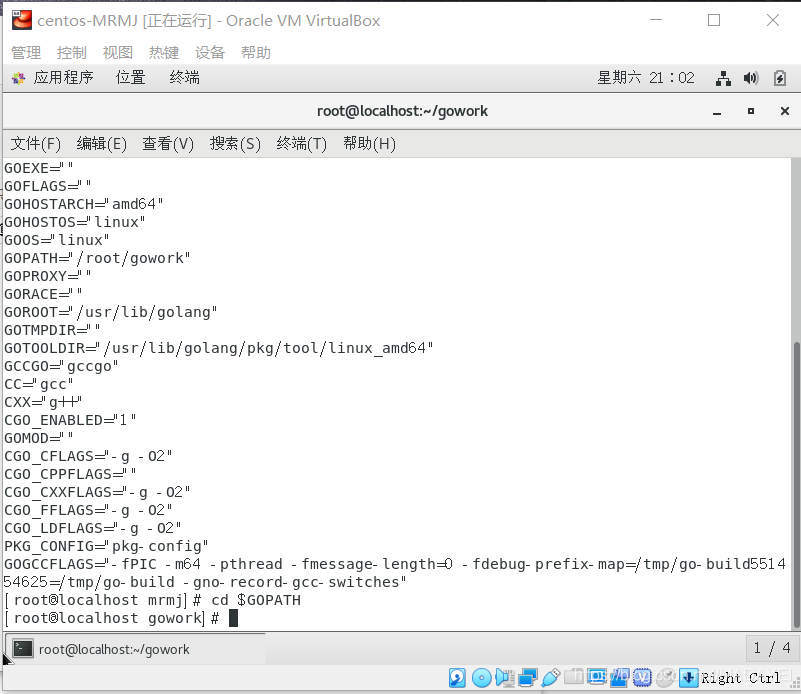The image size is (801, 694).
Task: Click the terminal vertical scrollbar thumb
Action: click(x=796, y=485)
